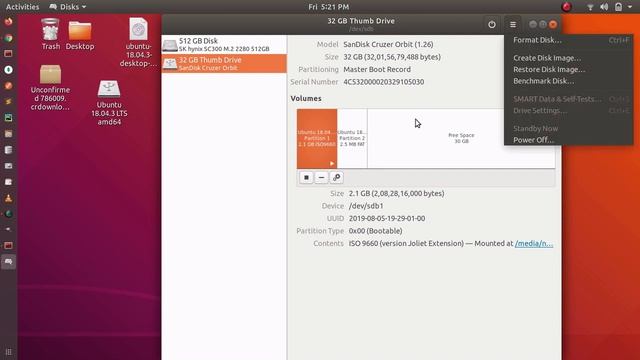Select Partition 2 2.5 MB FAT volume block
640x360 pixels.
352,138
